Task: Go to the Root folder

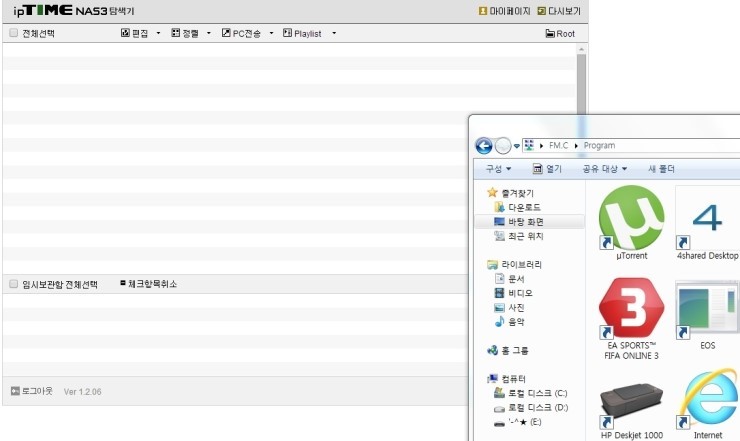Action: [x=560, y=34]
